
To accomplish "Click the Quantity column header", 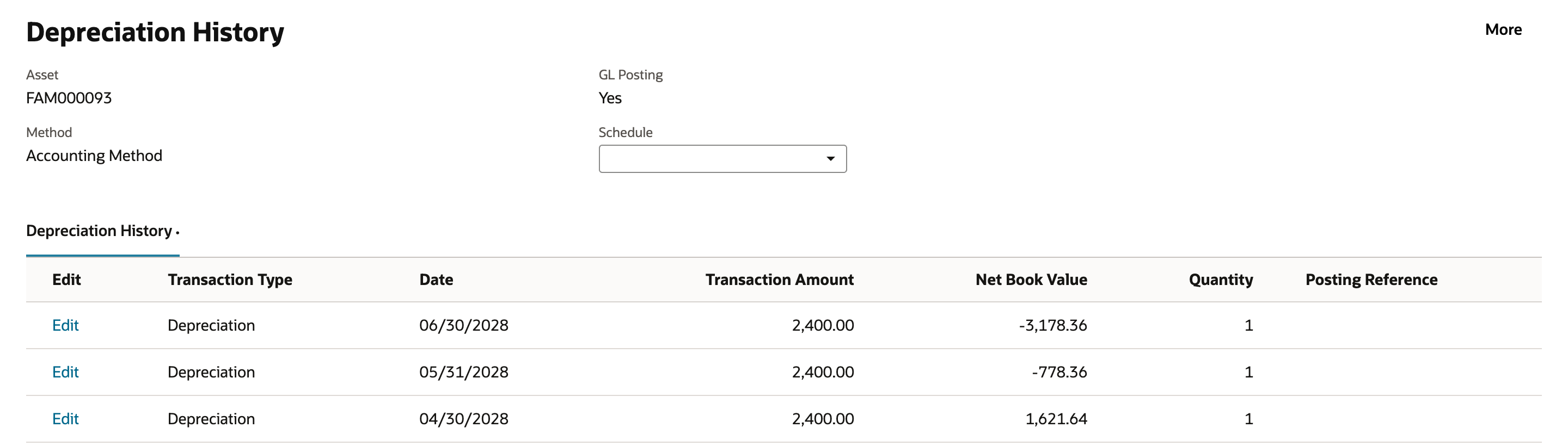I will tap(1221, 279).
